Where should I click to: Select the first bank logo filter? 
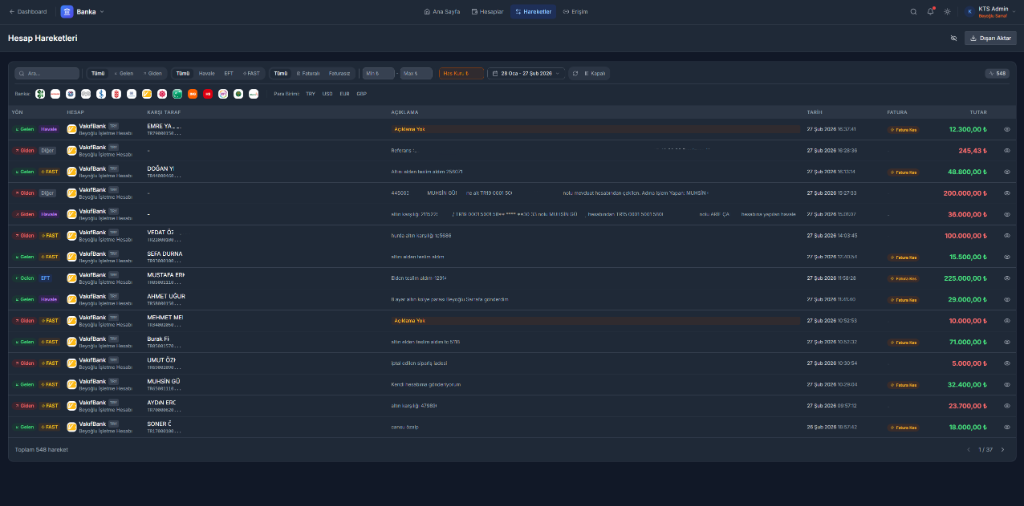pyautogui.click(x=40, y=94)
